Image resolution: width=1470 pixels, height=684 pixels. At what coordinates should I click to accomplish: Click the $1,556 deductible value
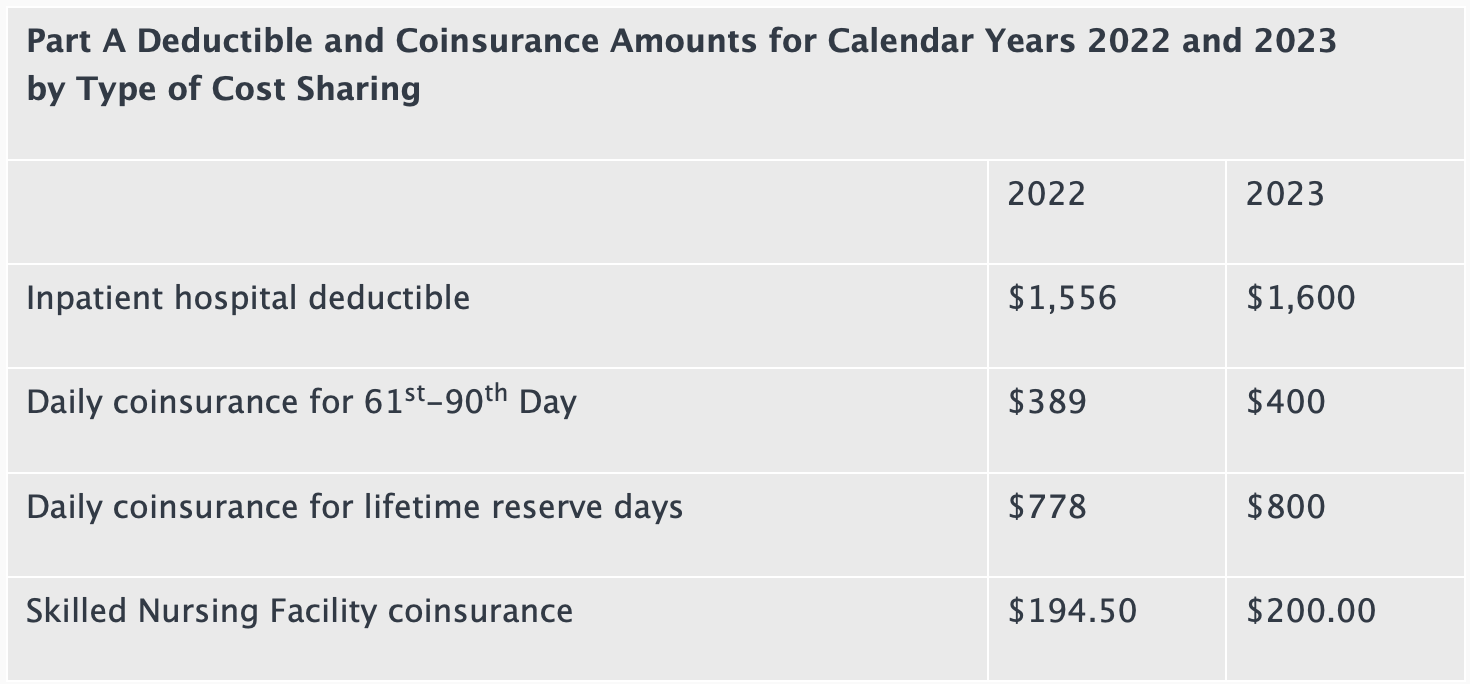click(x=1062, y=298)
